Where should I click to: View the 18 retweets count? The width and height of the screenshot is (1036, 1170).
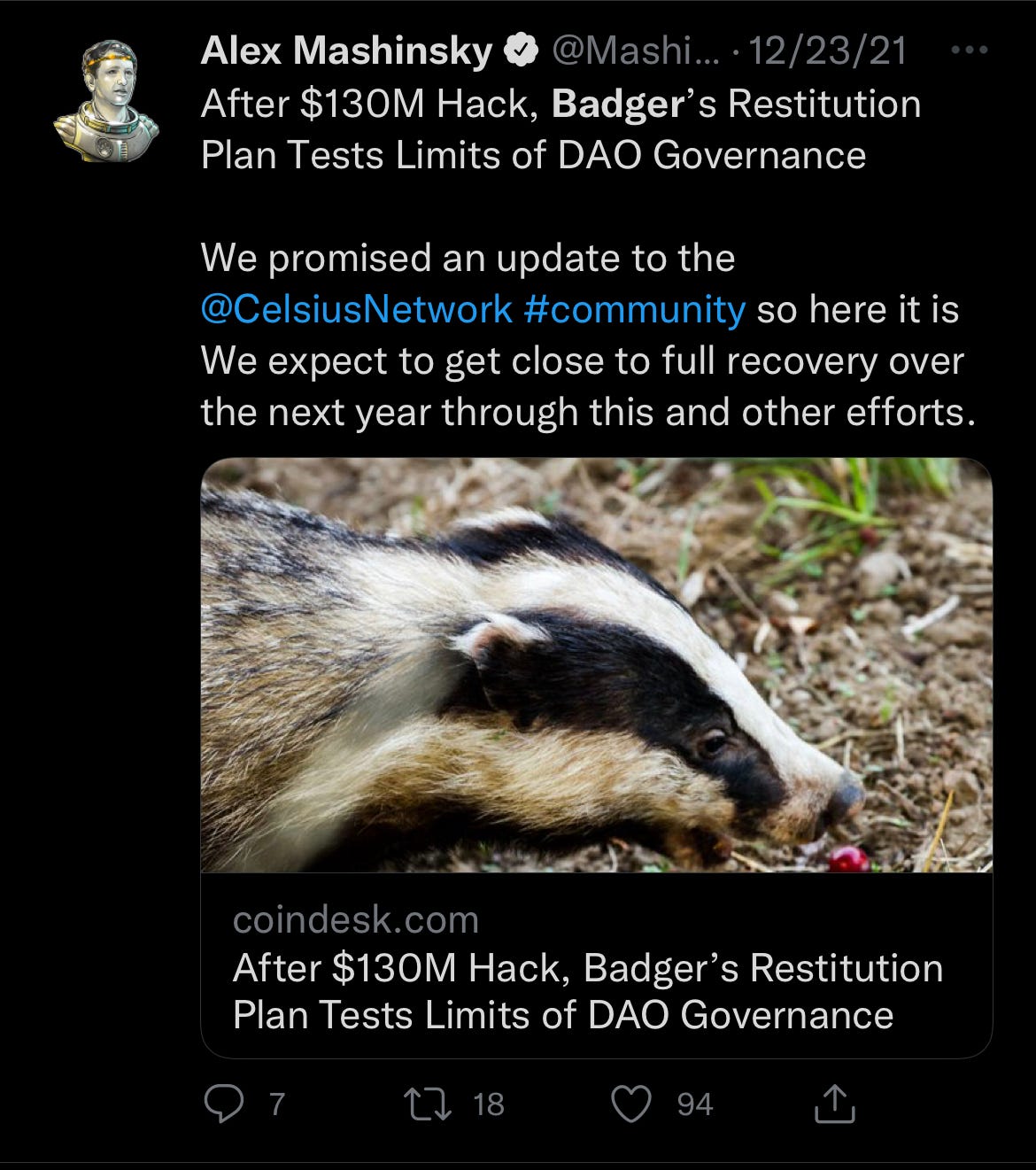[488, 1104]
